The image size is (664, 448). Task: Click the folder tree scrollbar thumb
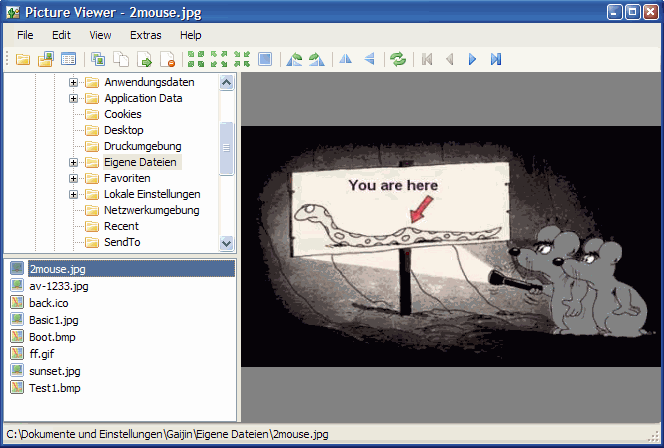(227, 148)
